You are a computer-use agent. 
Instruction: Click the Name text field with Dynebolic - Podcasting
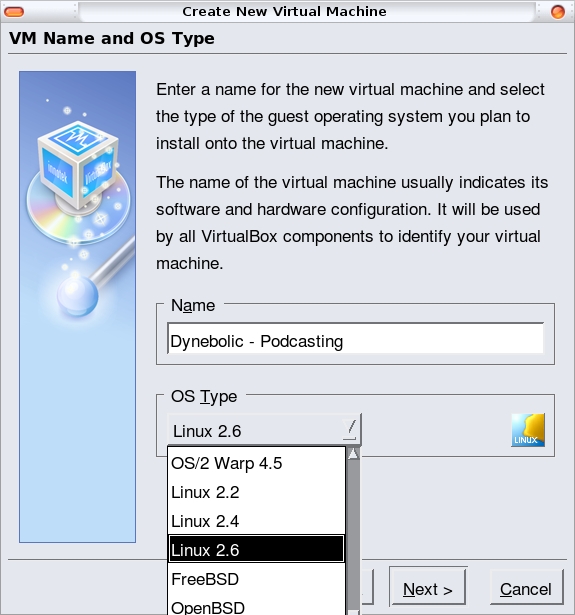coord(355,339)
